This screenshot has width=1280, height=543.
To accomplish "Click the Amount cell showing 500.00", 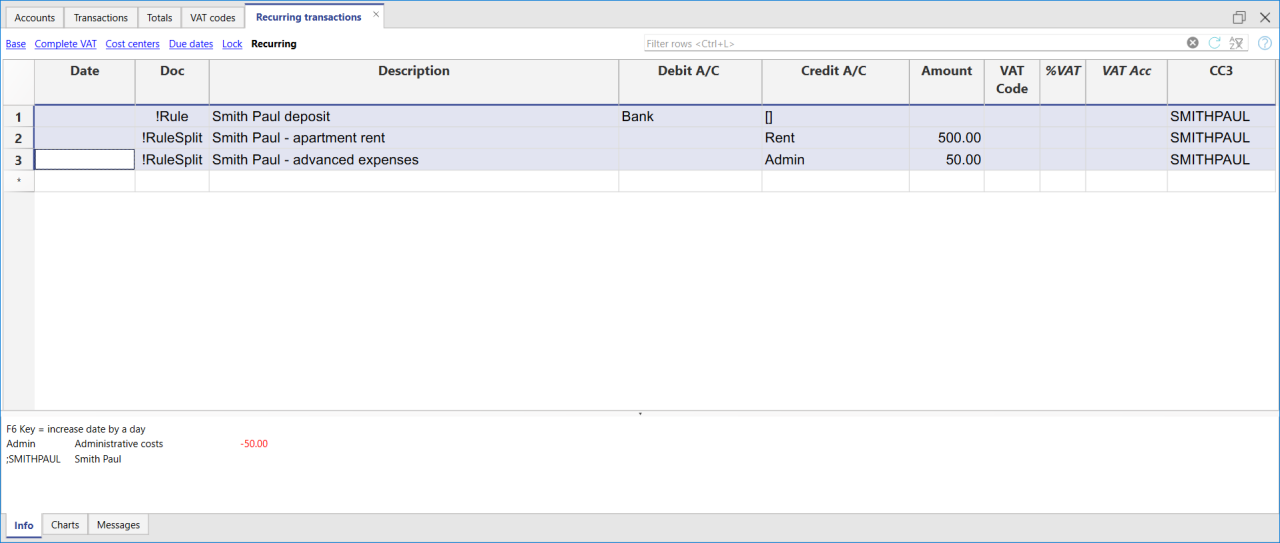I will pyautogui.click(x=946, y=138).
